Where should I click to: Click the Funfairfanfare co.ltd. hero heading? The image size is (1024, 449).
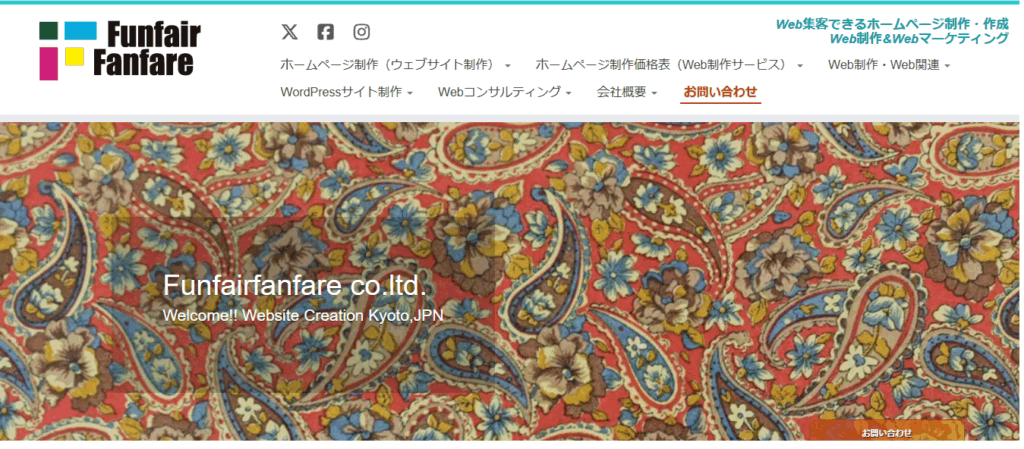point(295,285)
